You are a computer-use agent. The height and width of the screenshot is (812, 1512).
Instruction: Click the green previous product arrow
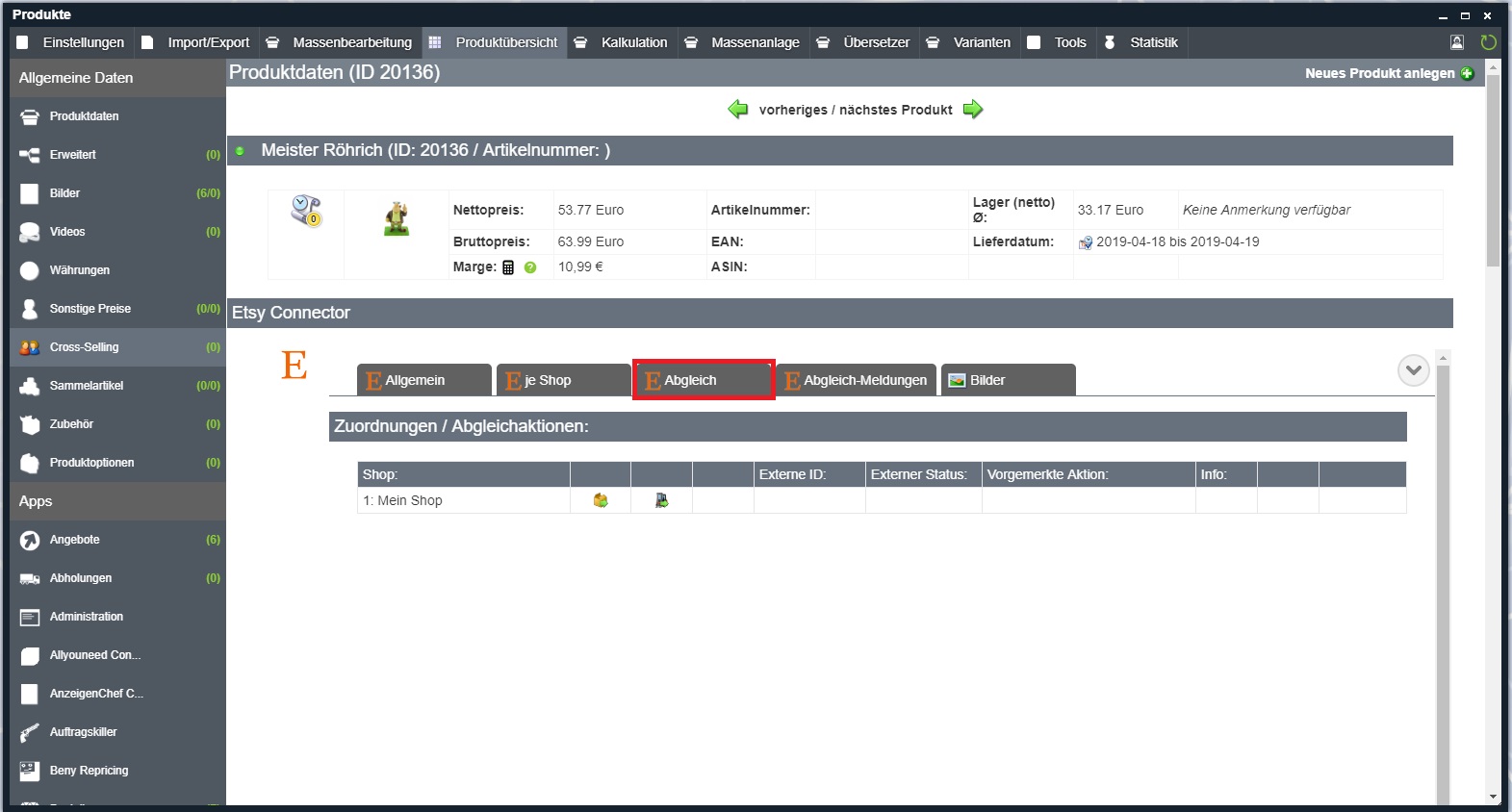coord(738,110)
